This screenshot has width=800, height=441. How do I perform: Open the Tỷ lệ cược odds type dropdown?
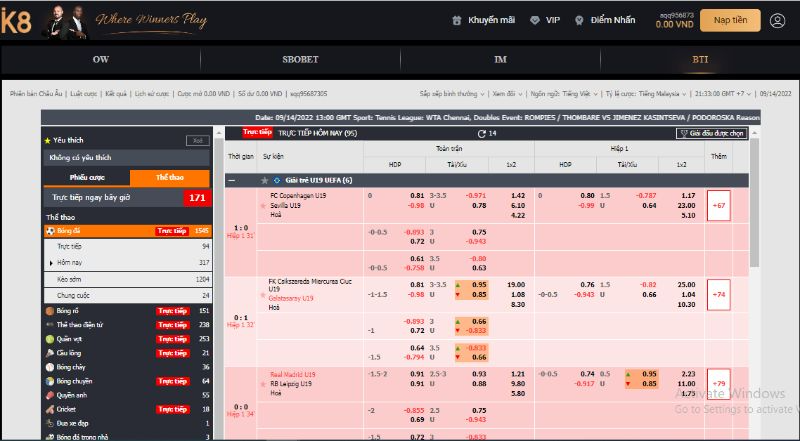642,93
